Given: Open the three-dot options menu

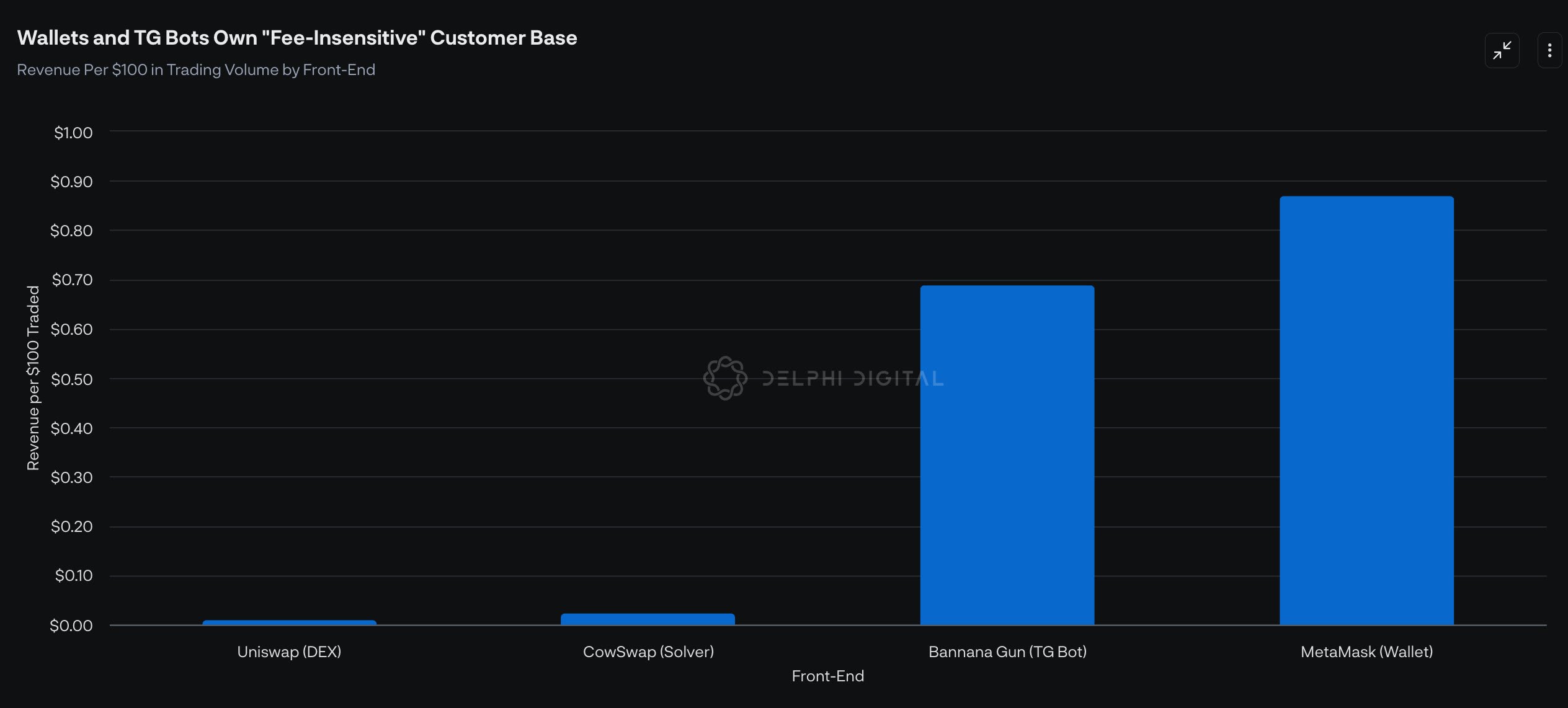Looking at the screenshot, I should coord(1549,50).
